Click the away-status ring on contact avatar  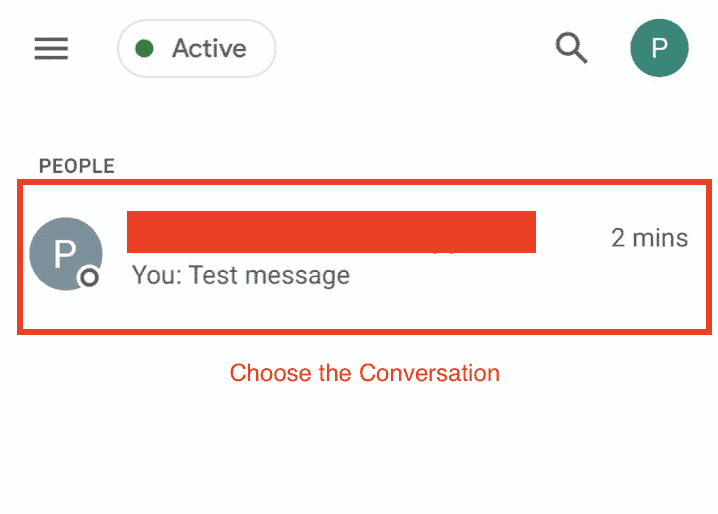[89, 277]
